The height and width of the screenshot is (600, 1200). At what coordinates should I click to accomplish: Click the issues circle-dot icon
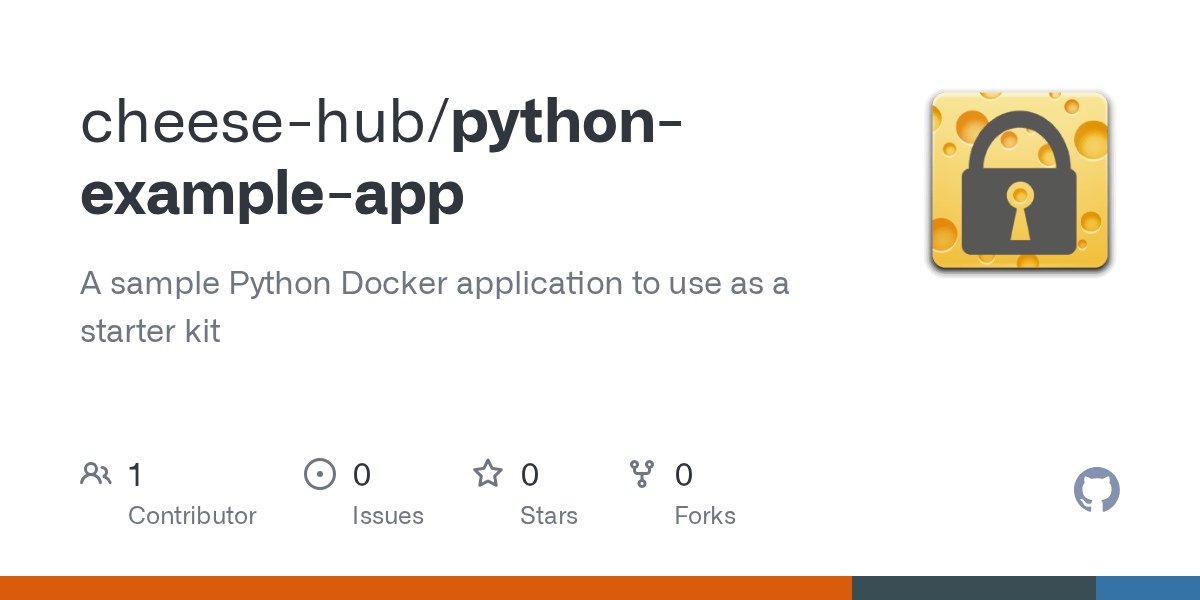point(320,473)
